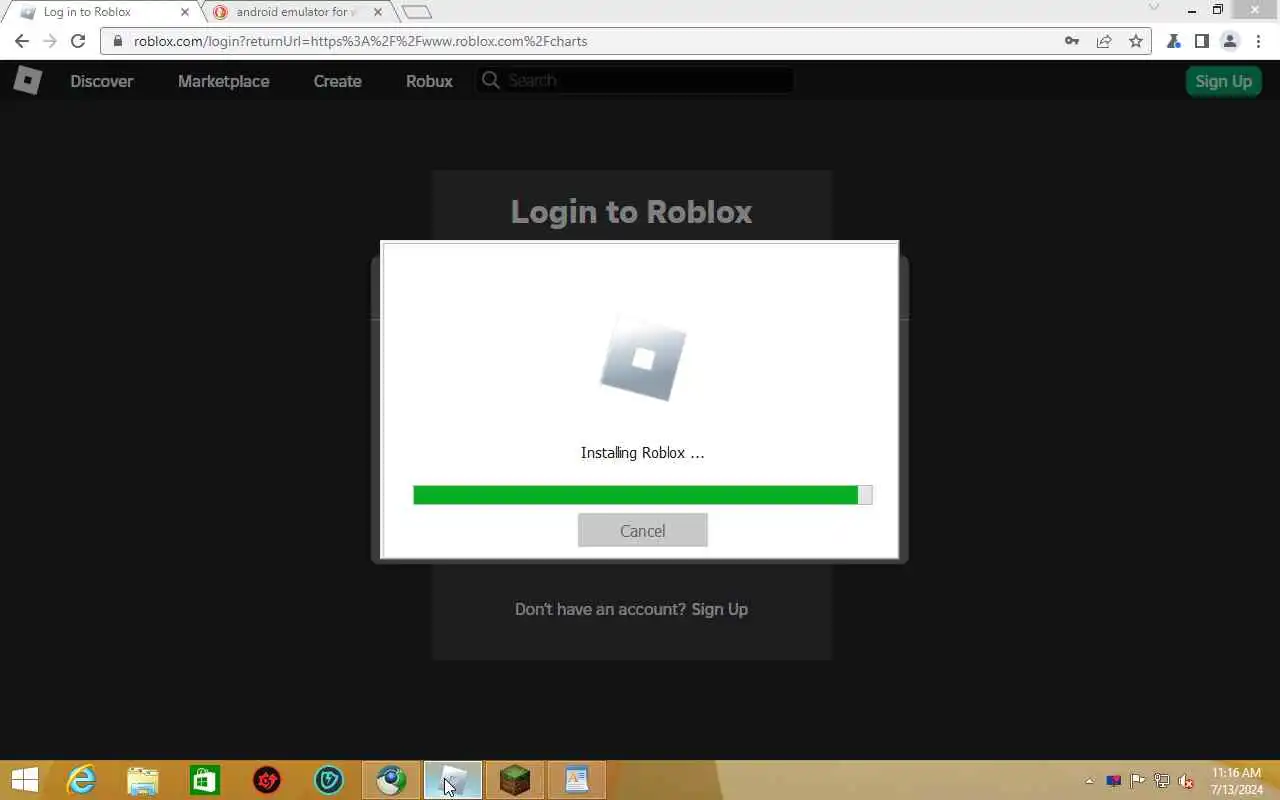The width and height of the screenshot is (1280, 800).
Task: Click the green Sign Up button
Action: tap(1223, 81)
